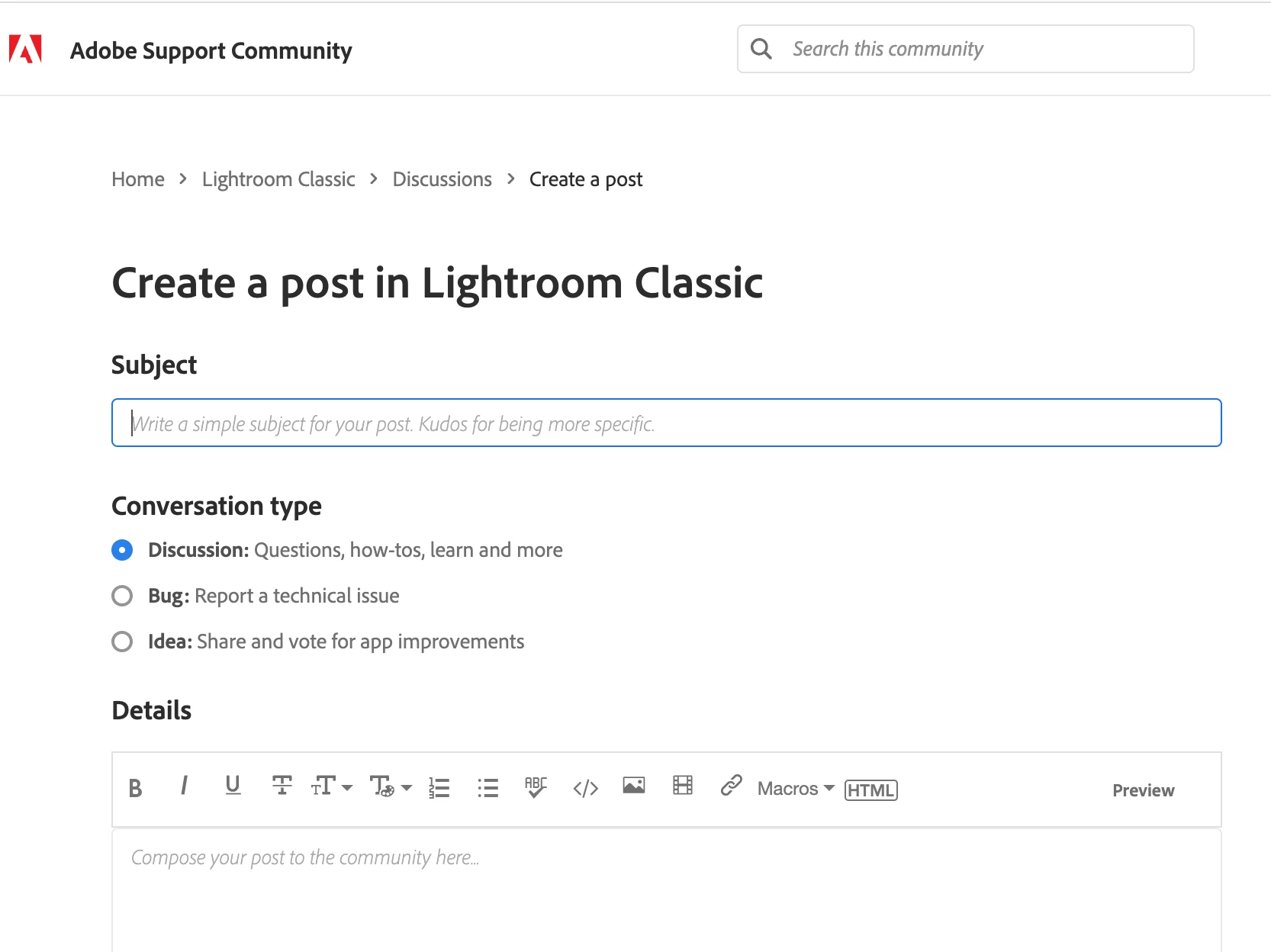Screen dimensions: 1271x952
Task: Insert a hyperlink with link icon
Action: click(731, 785)
